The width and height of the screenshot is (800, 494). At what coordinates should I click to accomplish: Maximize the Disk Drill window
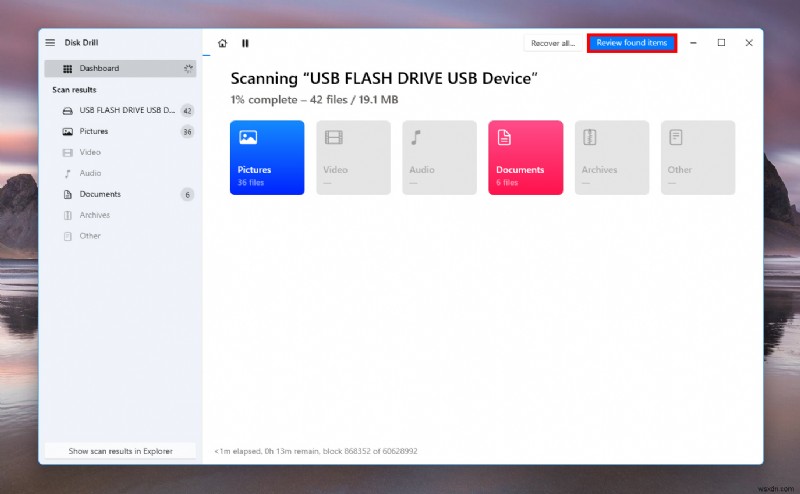(721, 43)
